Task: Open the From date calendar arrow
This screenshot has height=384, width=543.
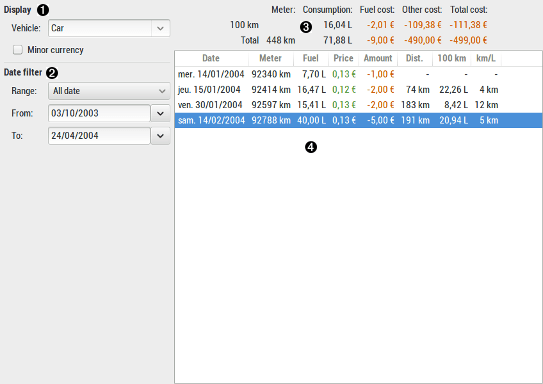Action: pyautogui.click(x=160, y=113)
